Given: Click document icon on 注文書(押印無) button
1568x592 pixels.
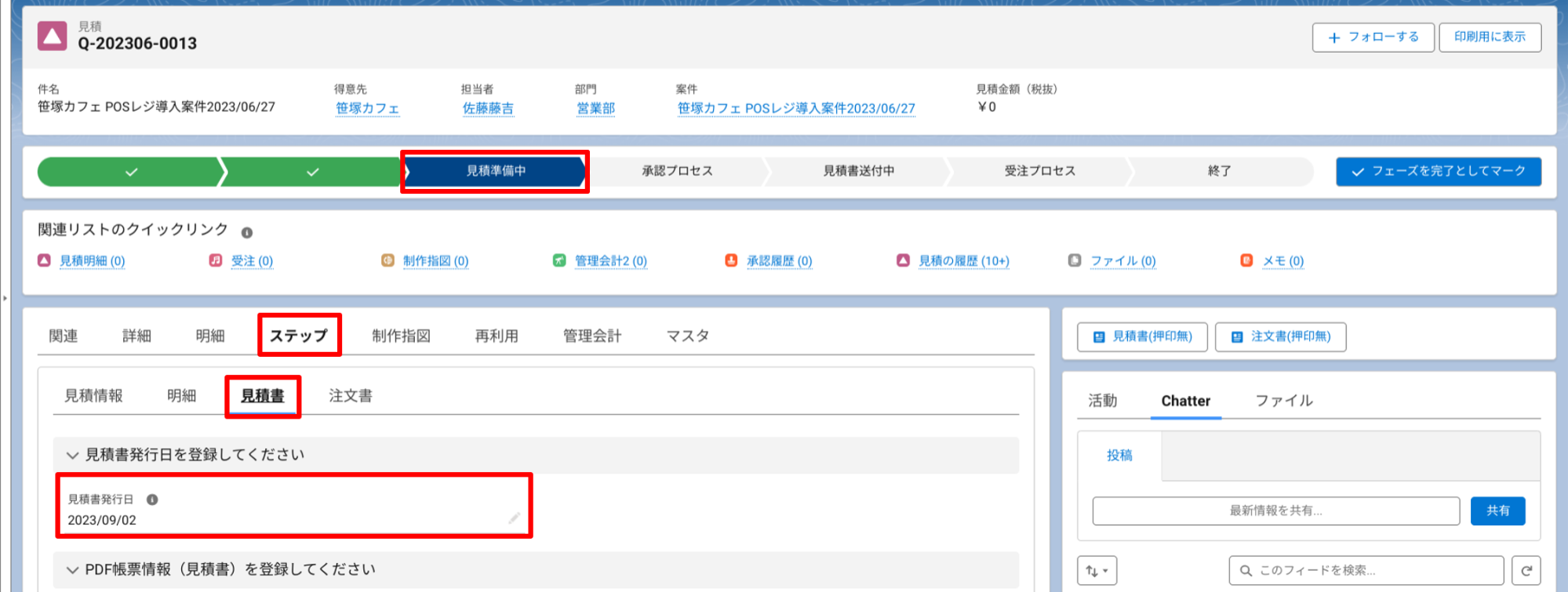Looking at the screenshot, I should tap(1237, 337).
